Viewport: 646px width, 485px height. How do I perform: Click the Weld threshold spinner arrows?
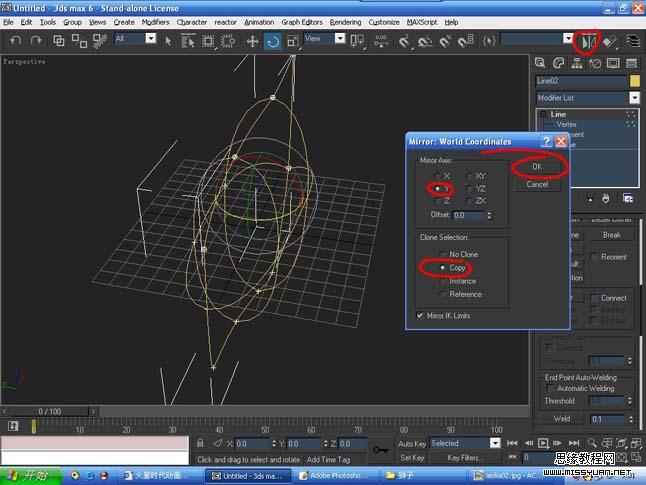(x=631, y=419)
